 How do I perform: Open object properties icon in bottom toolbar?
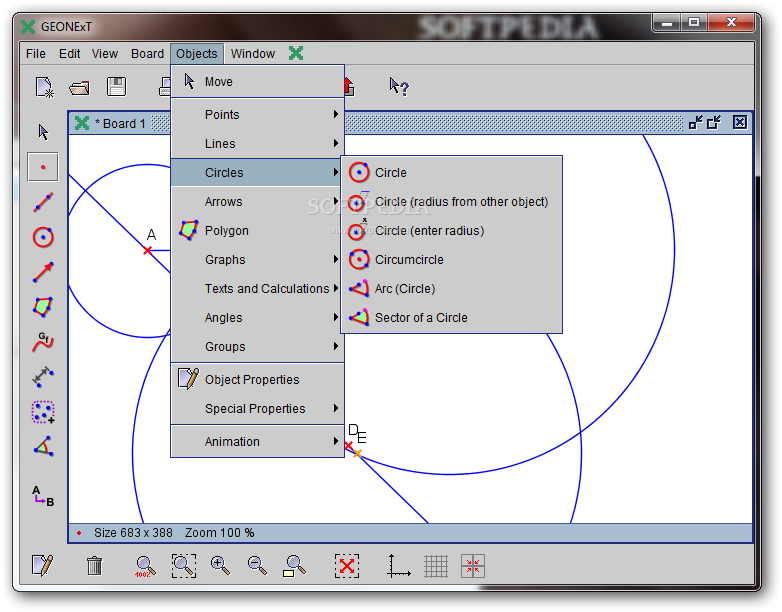[42, 566]
